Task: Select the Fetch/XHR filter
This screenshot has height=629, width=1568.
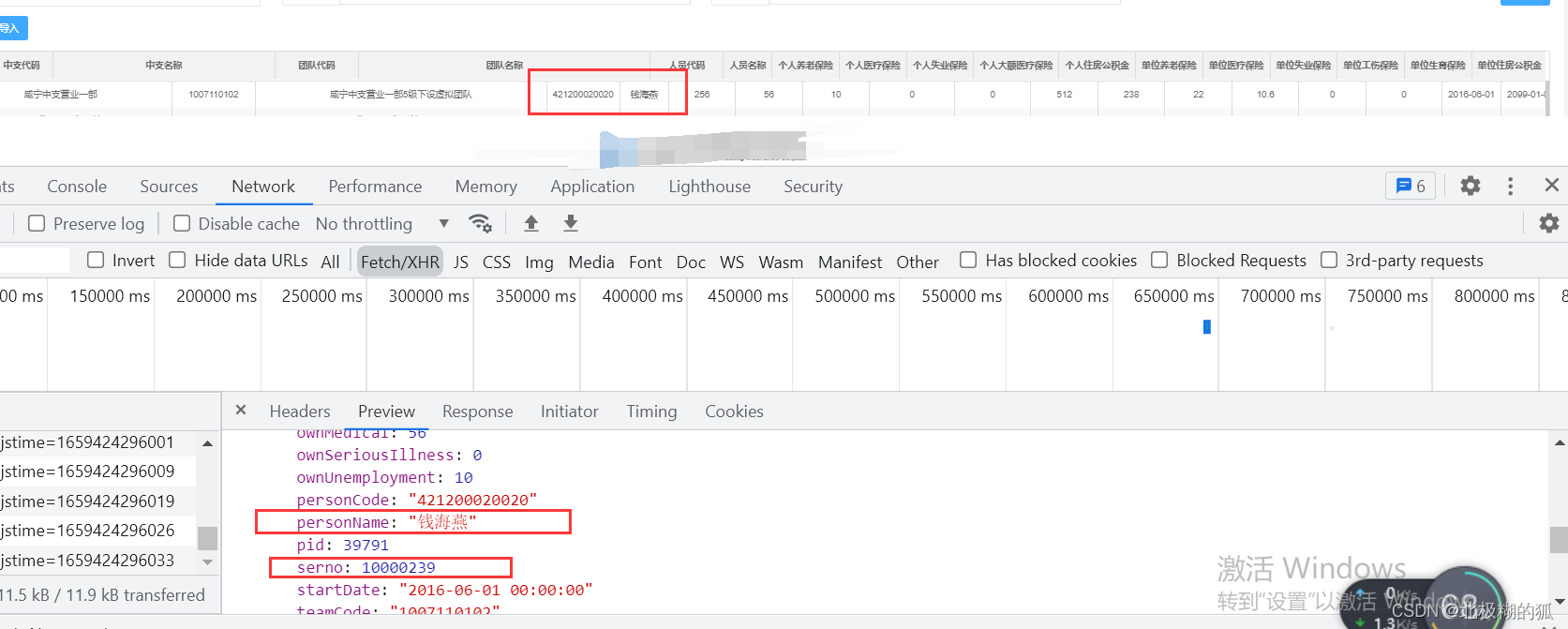Action: [400, 262]
